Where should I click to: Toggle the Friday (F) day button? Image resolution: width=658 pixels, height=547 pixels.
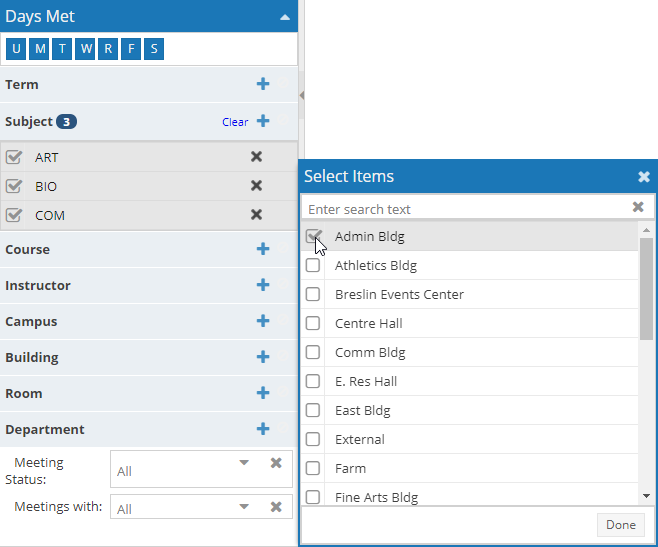[x=131, y=49]
